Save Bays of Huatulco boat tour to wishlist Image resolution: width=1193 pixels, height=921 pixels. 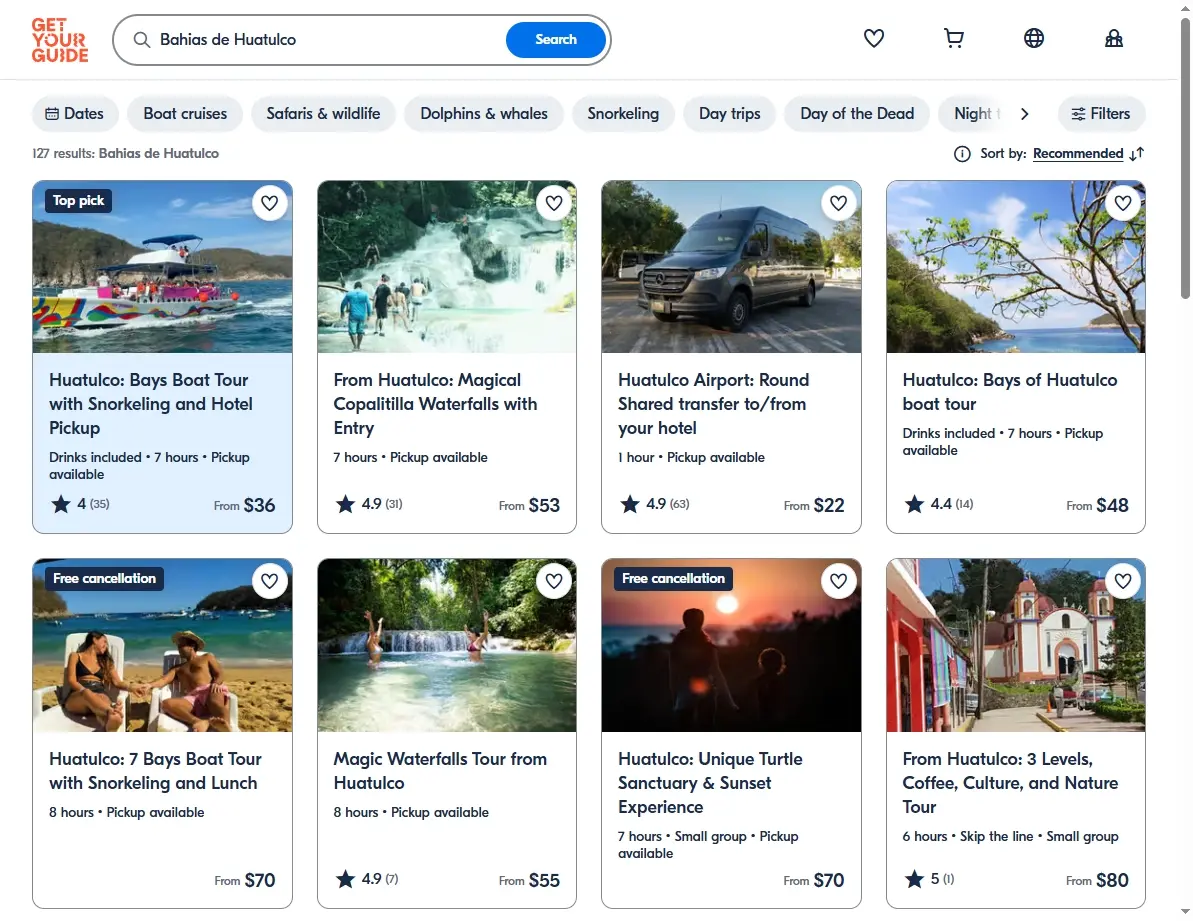1123,203
